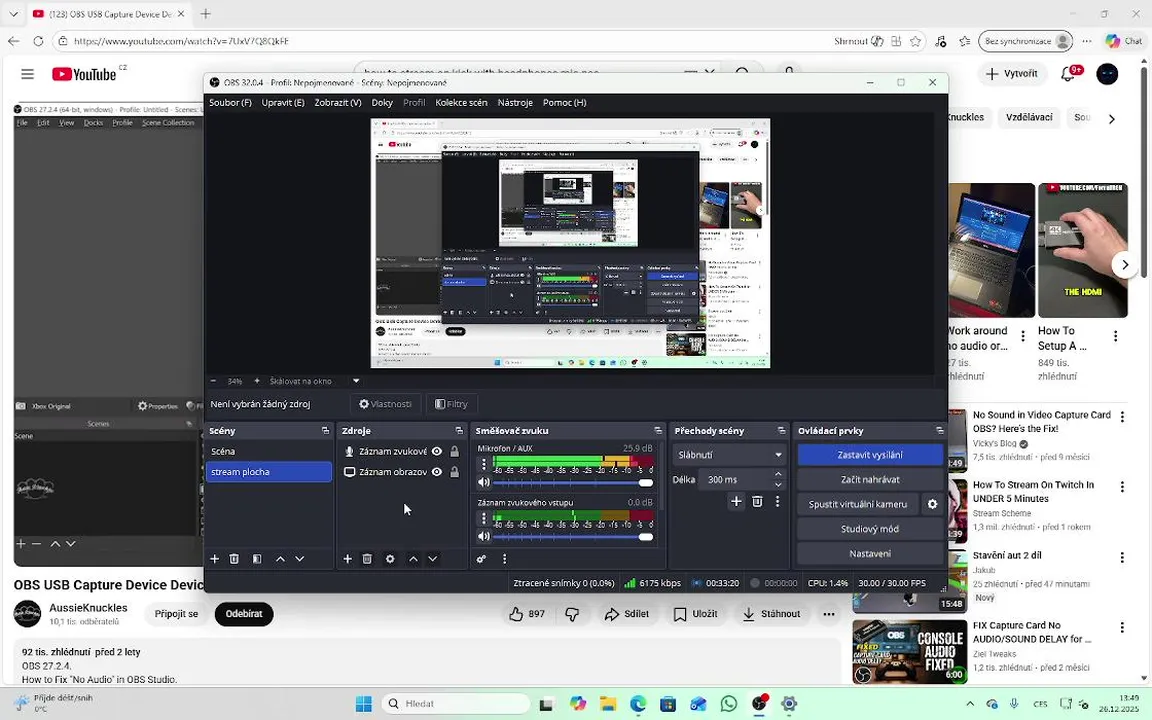
Task: Select the Scéna scene row
Action: click(268, 451)
